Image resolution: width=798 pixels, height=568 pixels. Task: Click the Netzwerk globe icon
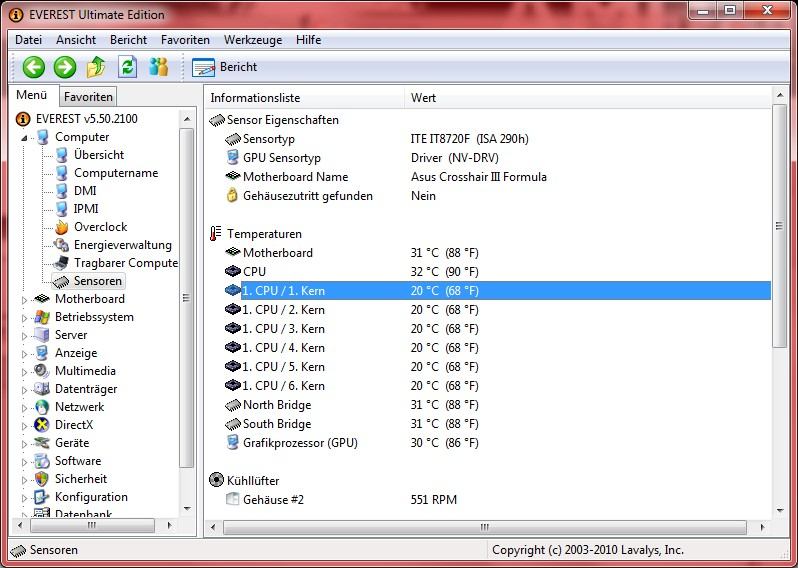click(42, 407)
